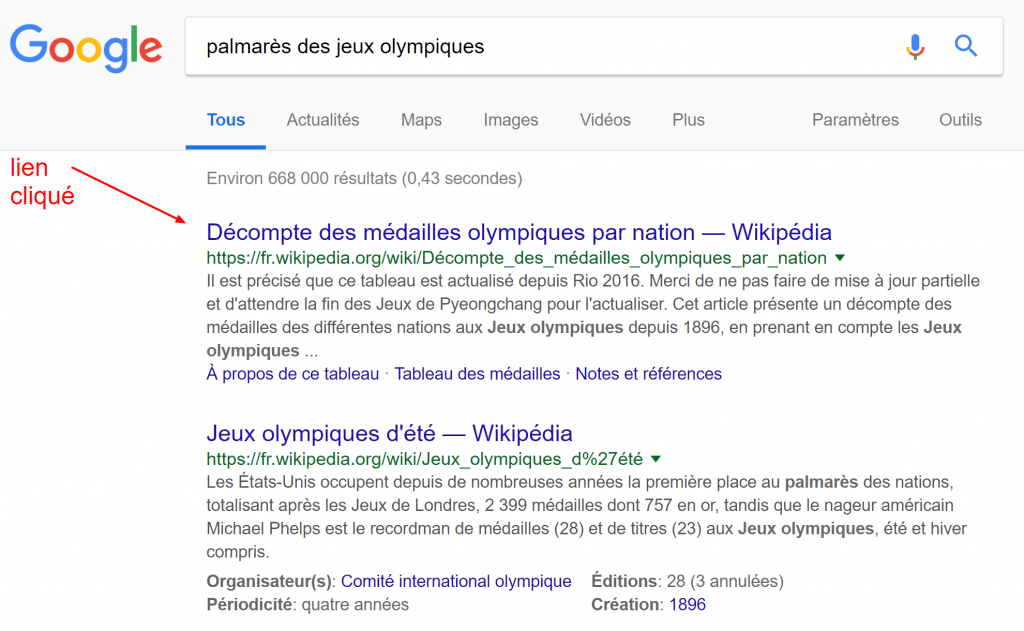Expand the Plus menu
The image size is (1024, 631).
tap(688, 120)
